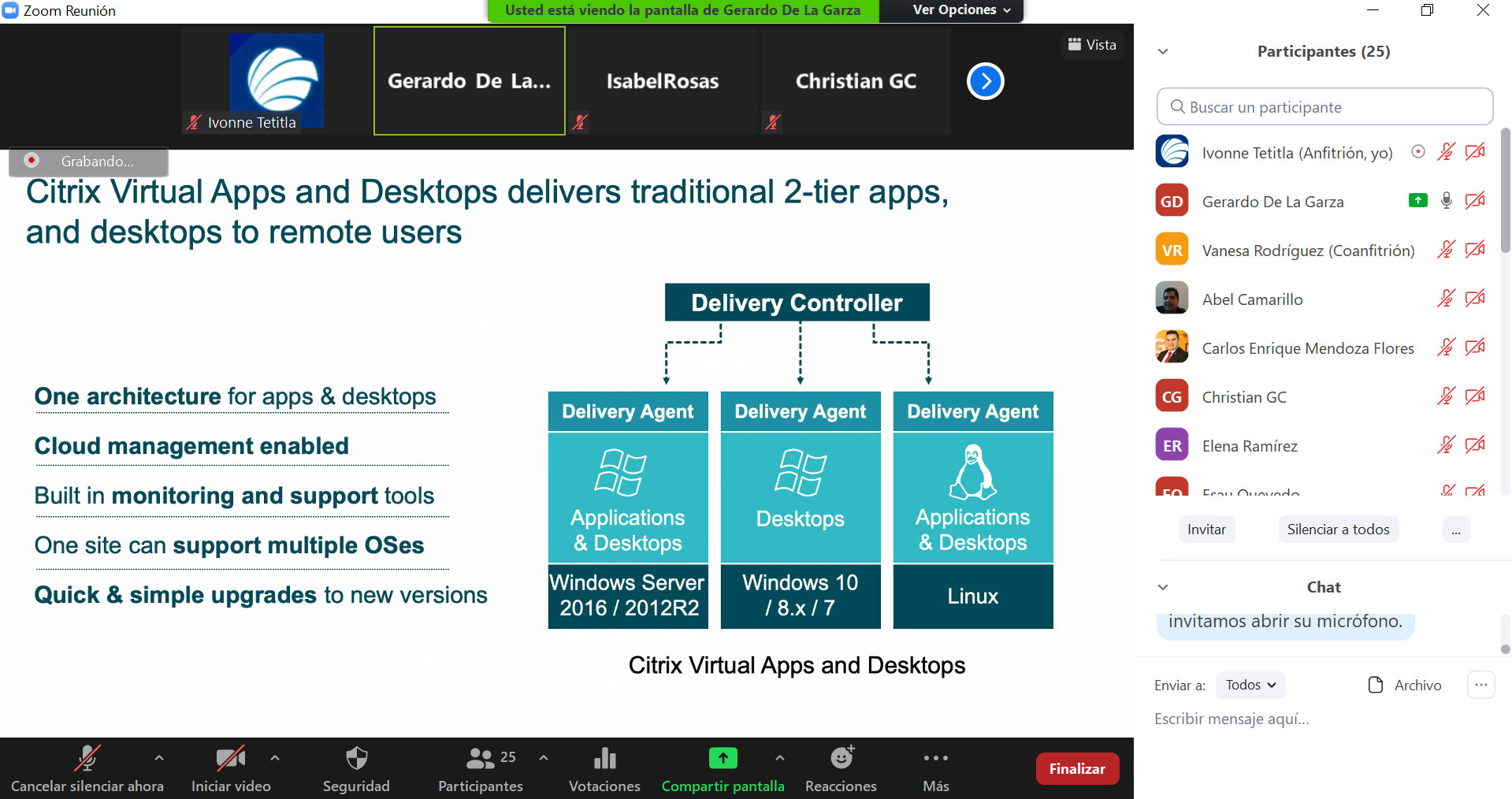Open the Reacciones emoji menu

[841, 769]
